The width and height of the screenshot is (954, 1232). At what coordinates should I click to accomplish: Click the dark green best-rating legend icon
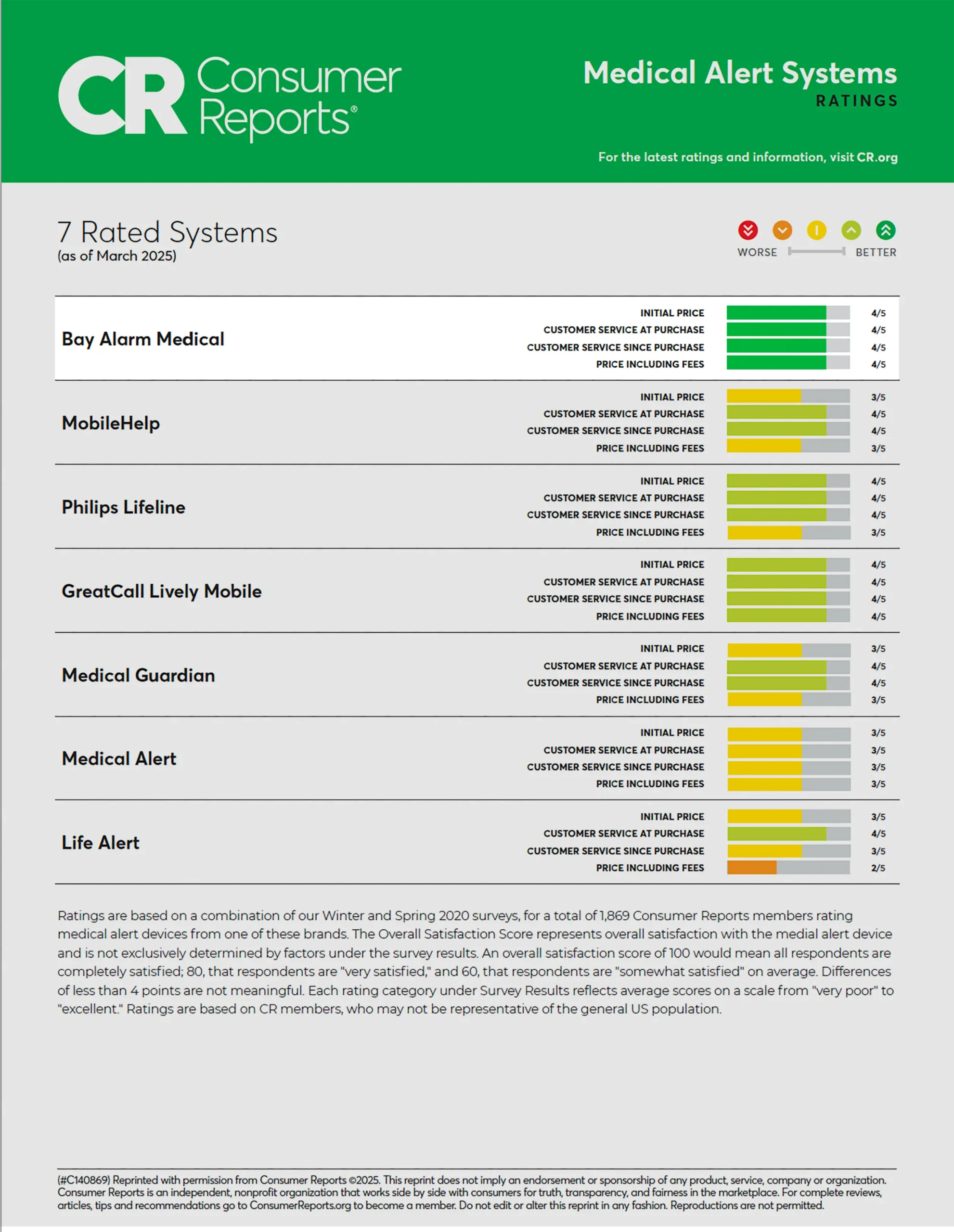click(886, 230)
